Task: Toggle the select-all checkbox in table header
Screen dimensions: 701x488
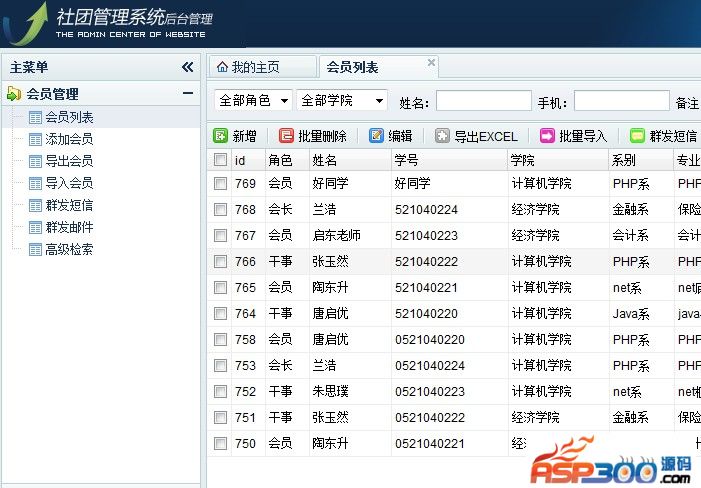Action: 220,160
